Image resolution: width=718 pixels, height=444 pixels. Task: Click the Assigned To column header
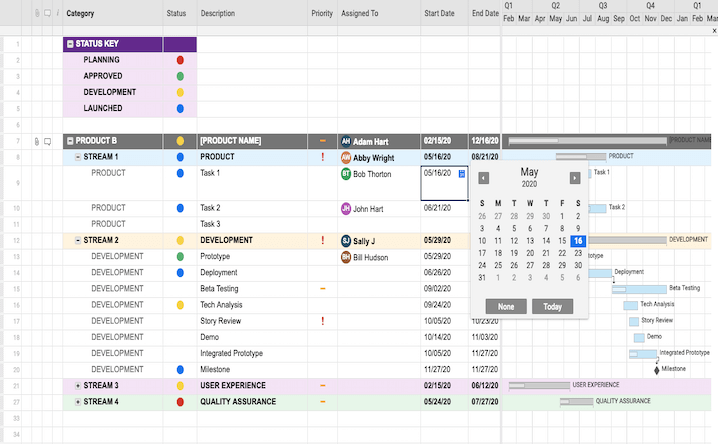tap(359, 14)
